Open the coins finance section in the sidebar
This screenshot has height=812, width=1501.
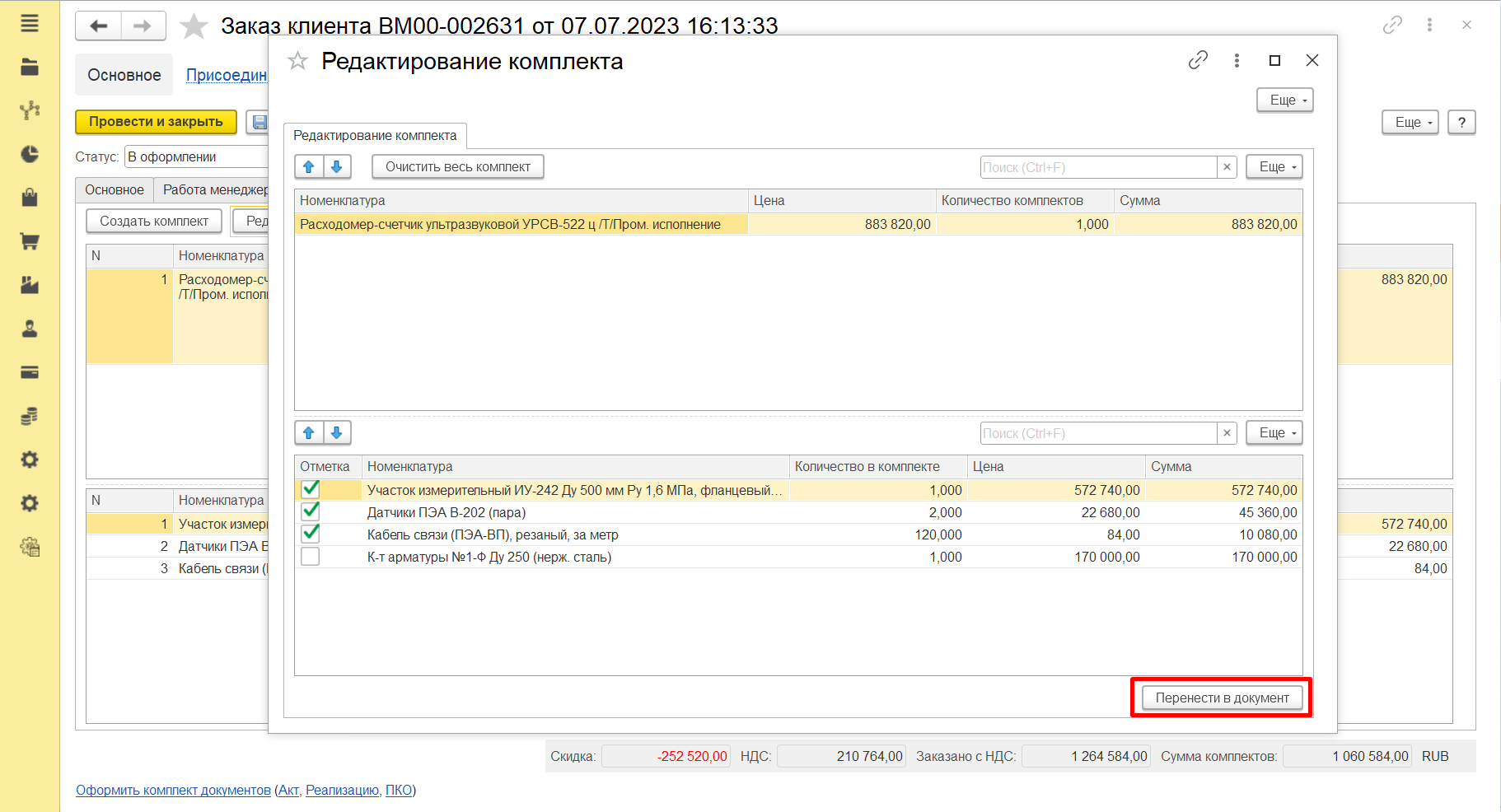30,416
